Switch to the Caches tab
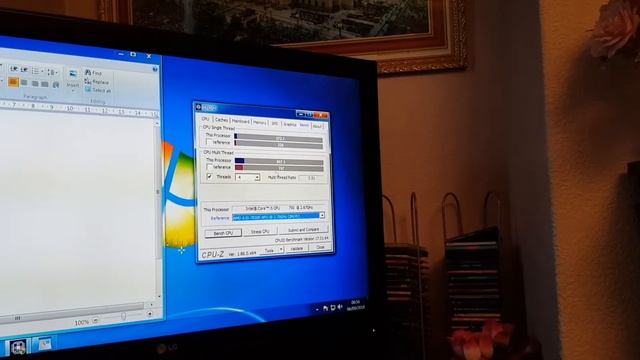Viewport: 640px width, 360px height. 221,120
